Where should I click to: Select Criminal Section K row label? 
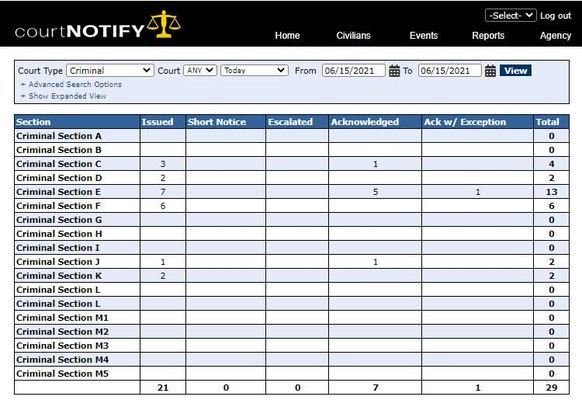coord(59,276)
